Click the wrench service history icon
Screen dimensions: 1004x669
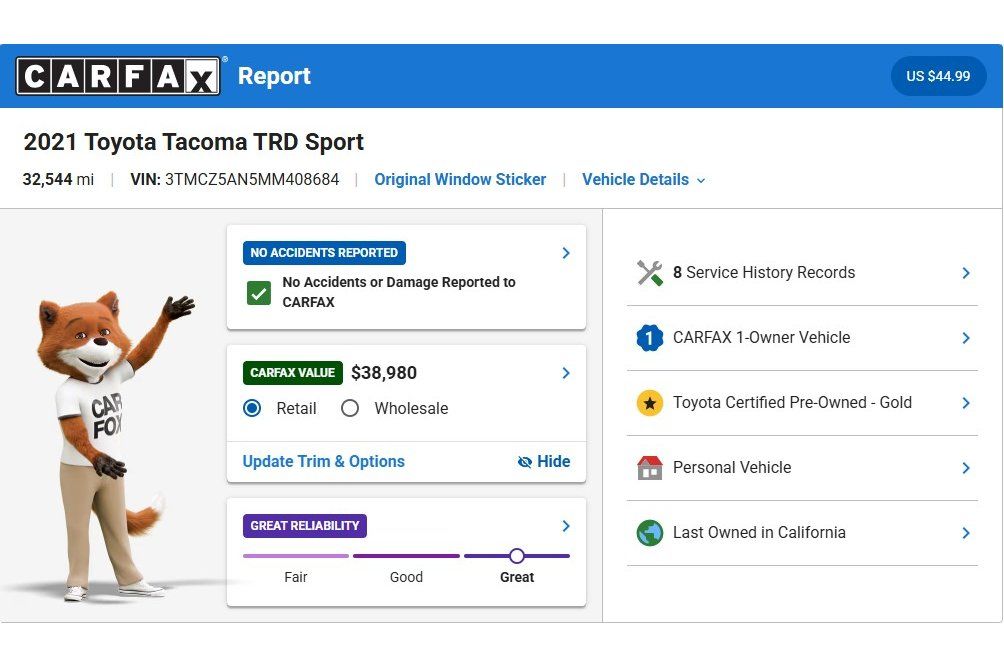click(649, 273)
